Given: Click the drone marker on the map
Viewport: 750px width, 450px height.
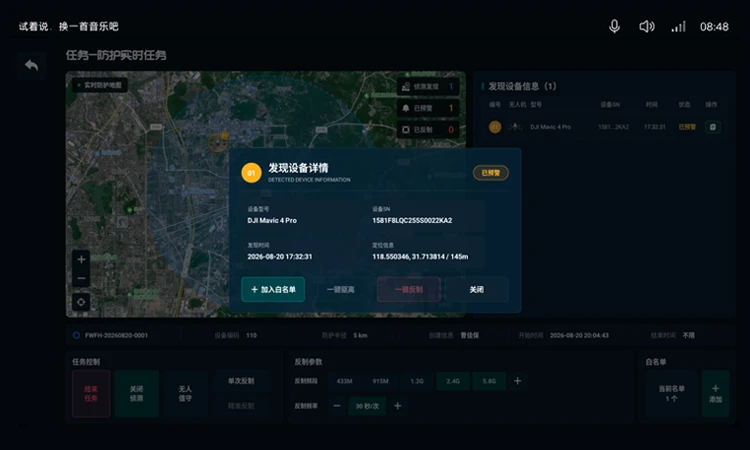Looking at the screenshot, I should (x=219, y=142).
